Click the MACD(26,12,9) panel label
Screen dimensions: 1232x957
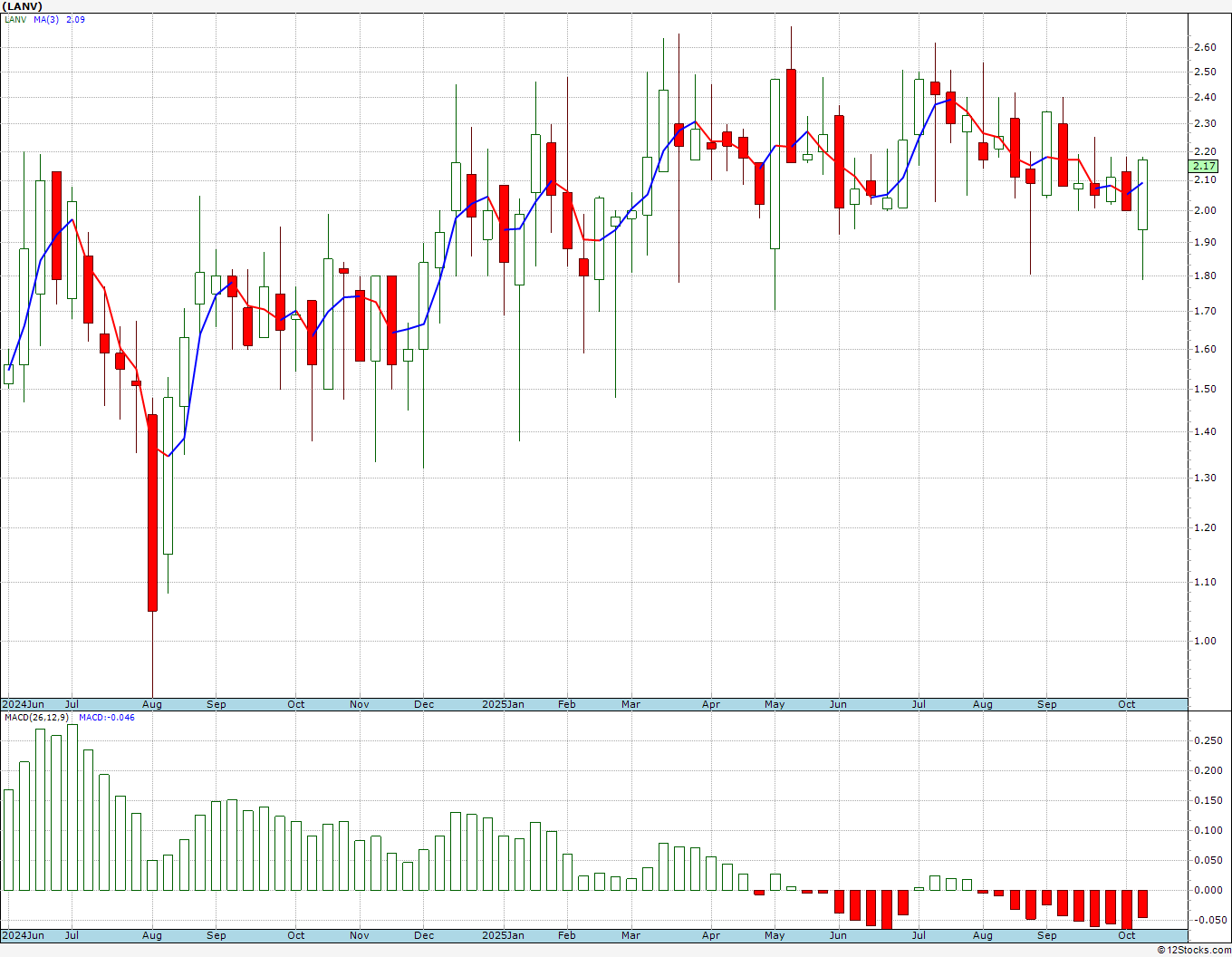coord(37,717)
